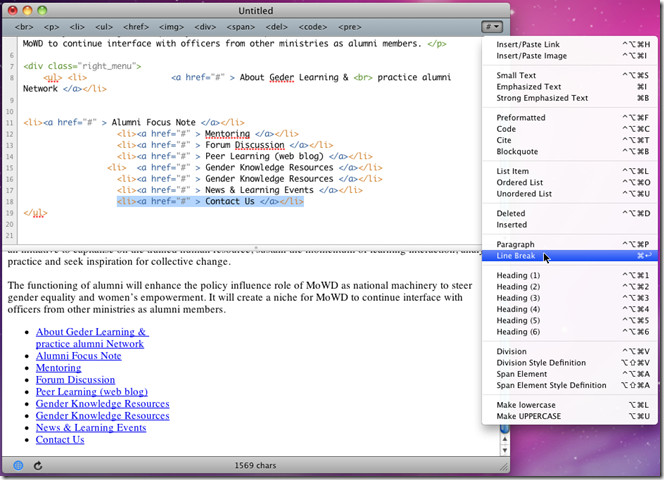The width and height of the screenshot is (664, 480).
Task: Choose Insert/Paste Link menu item
Action: tap(529, 45)
